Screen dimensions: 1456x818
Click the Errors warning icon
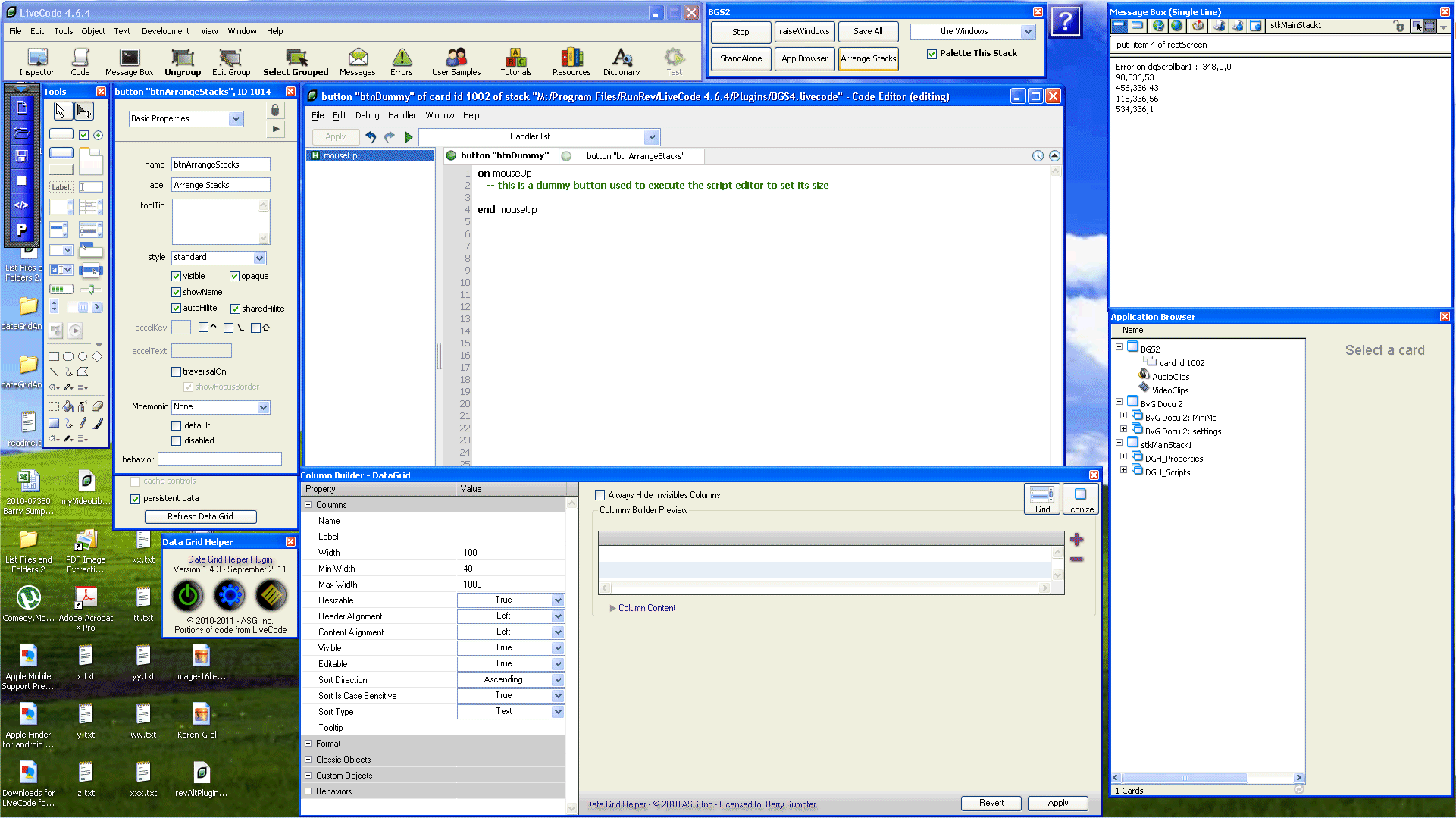(401, 61)
